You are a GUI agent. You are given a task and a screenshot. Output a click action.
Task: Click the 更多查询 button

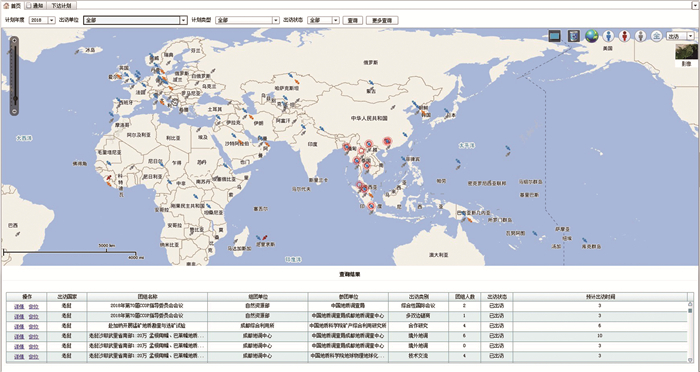[x=382, y=20]
